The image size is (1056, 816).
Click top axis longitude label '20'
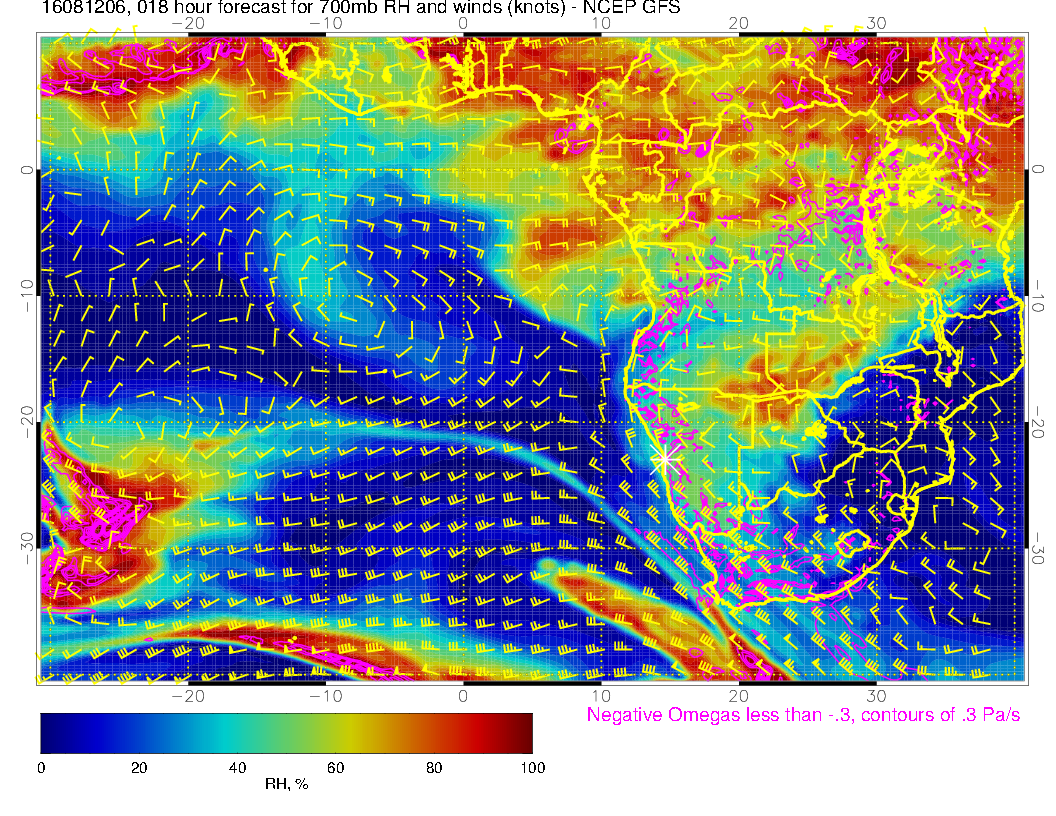[x=739, y=23]
